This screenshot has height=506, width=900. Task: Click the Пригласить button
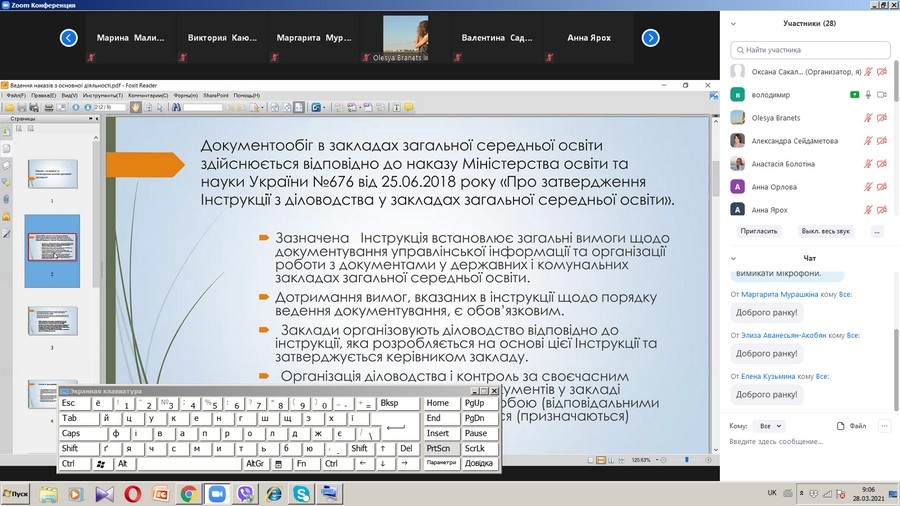point(759,231)
